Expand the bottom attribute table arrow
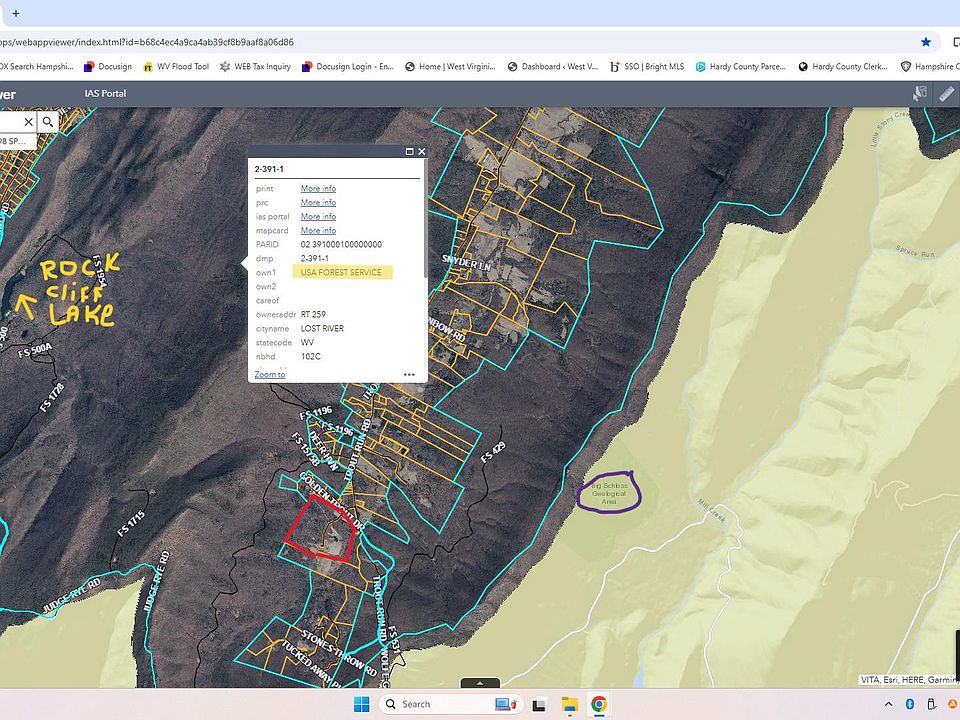The image size is (960, 720). (480, 684)
